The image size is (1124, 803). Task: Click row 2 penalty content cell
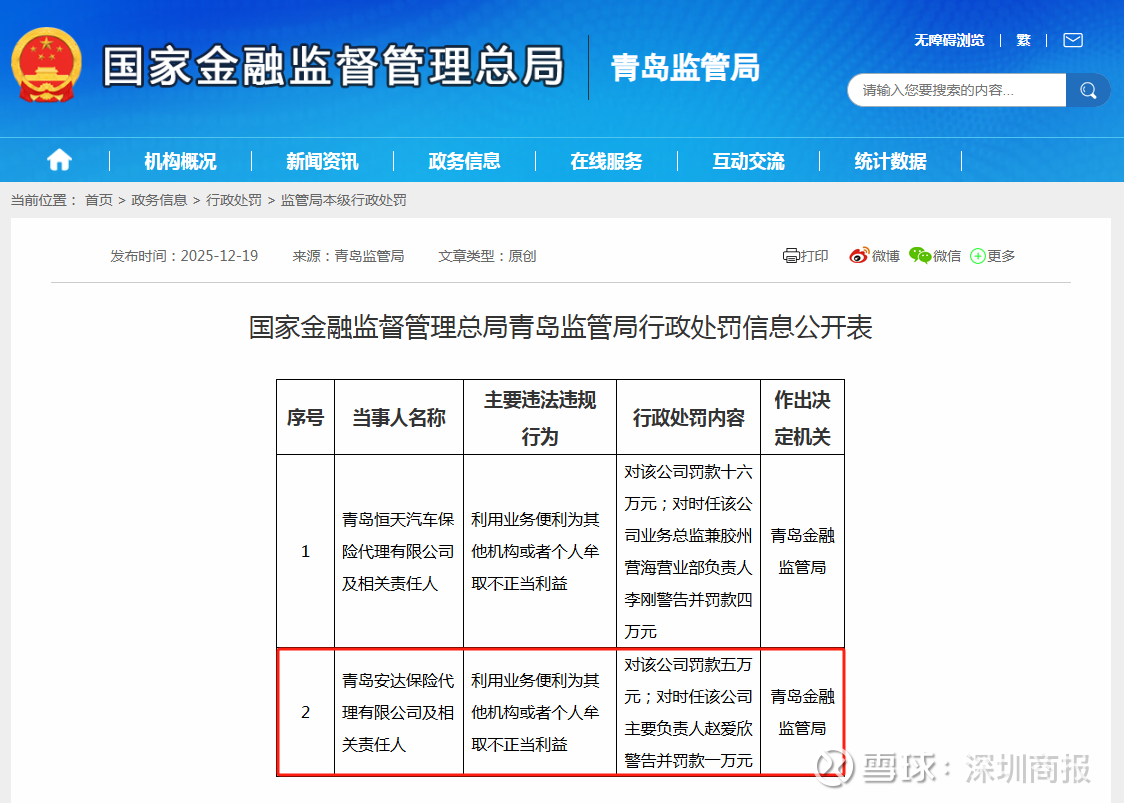(x=688, y=712)
